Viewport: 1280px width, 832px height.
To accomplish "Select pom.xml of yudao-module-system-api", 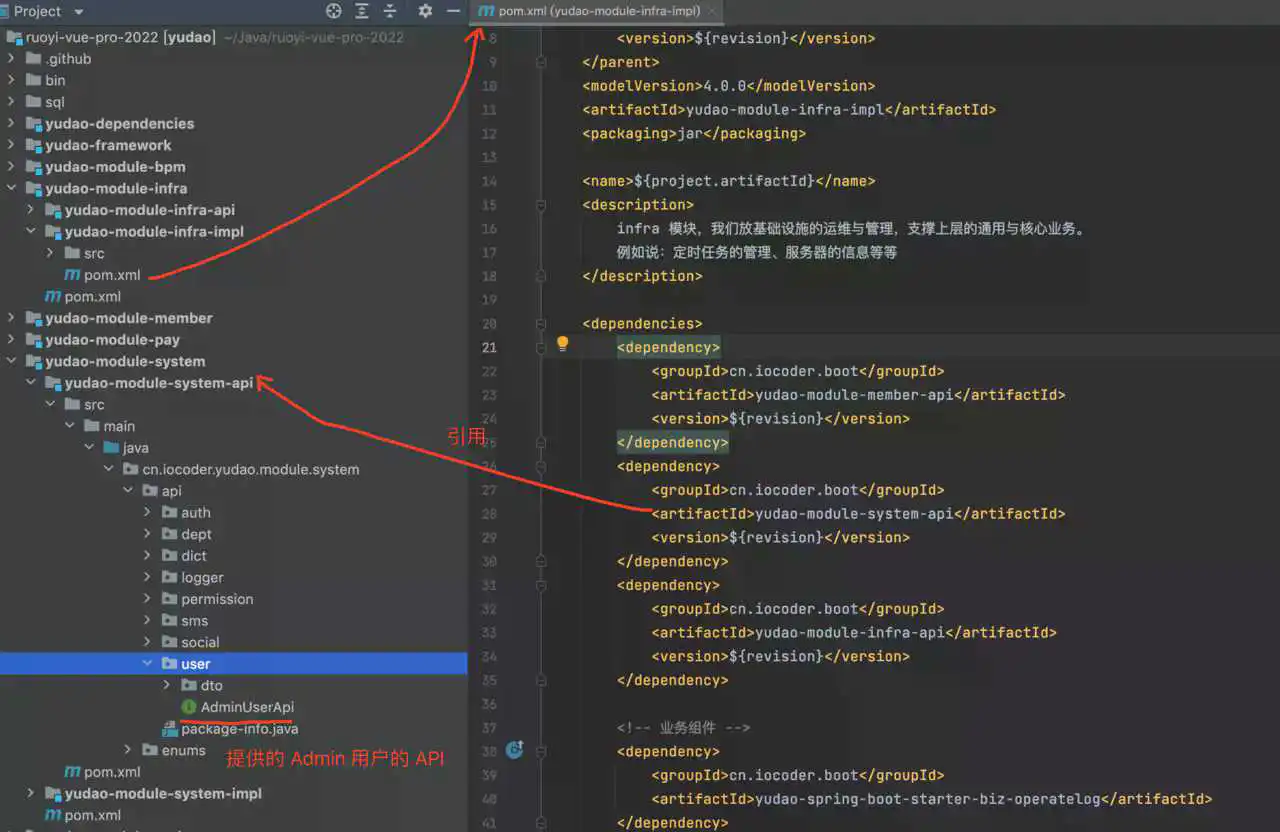I will coord(234,772).
